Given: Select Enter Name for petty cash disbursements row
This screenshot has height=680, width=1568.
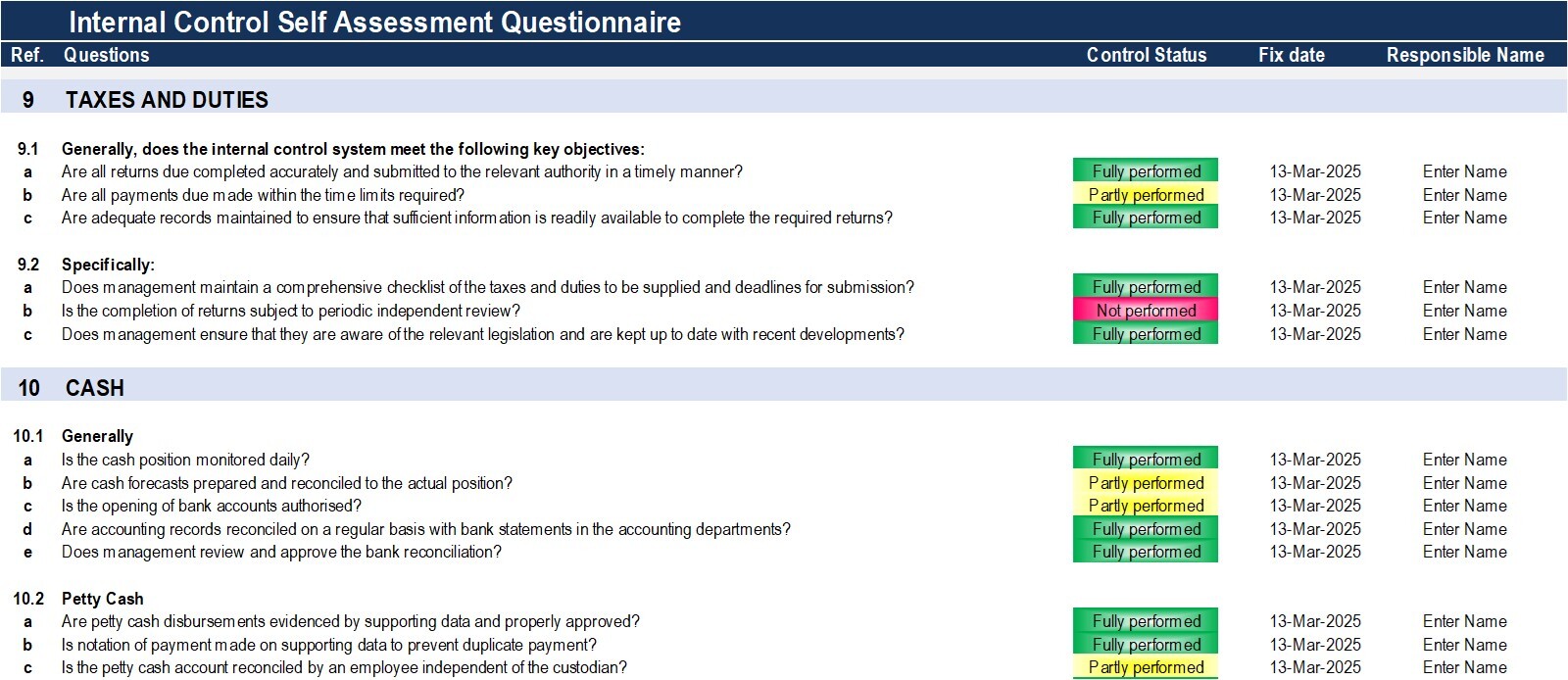Looking at the screenshot, I should click(1464, 621).
